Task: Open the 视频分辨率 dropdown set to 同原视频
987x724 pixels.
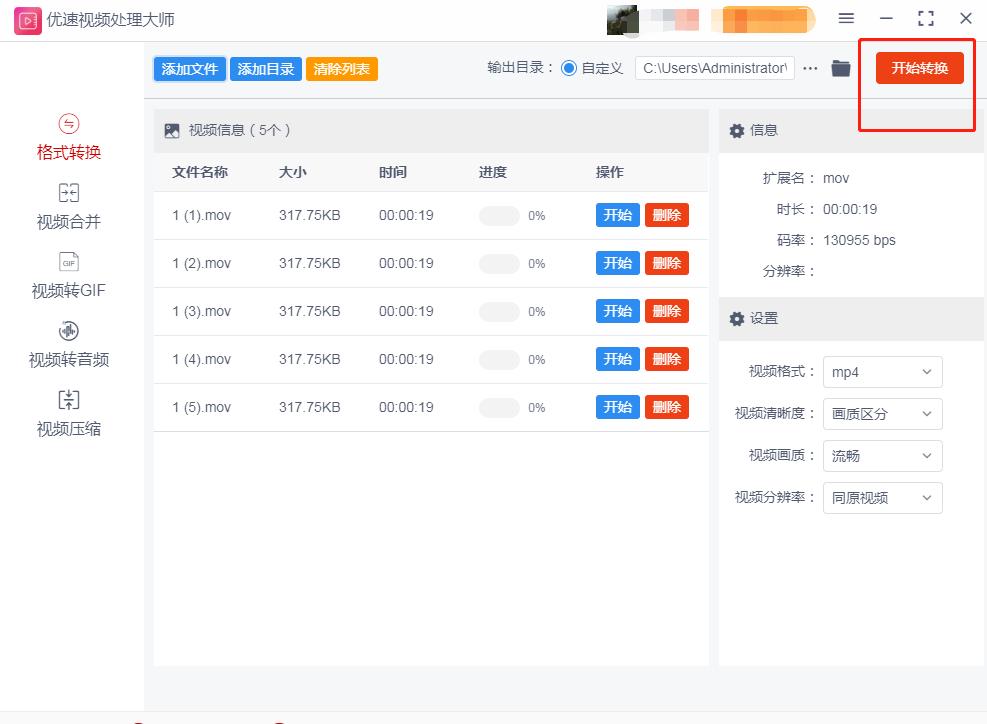Action: tap(882, 497)
